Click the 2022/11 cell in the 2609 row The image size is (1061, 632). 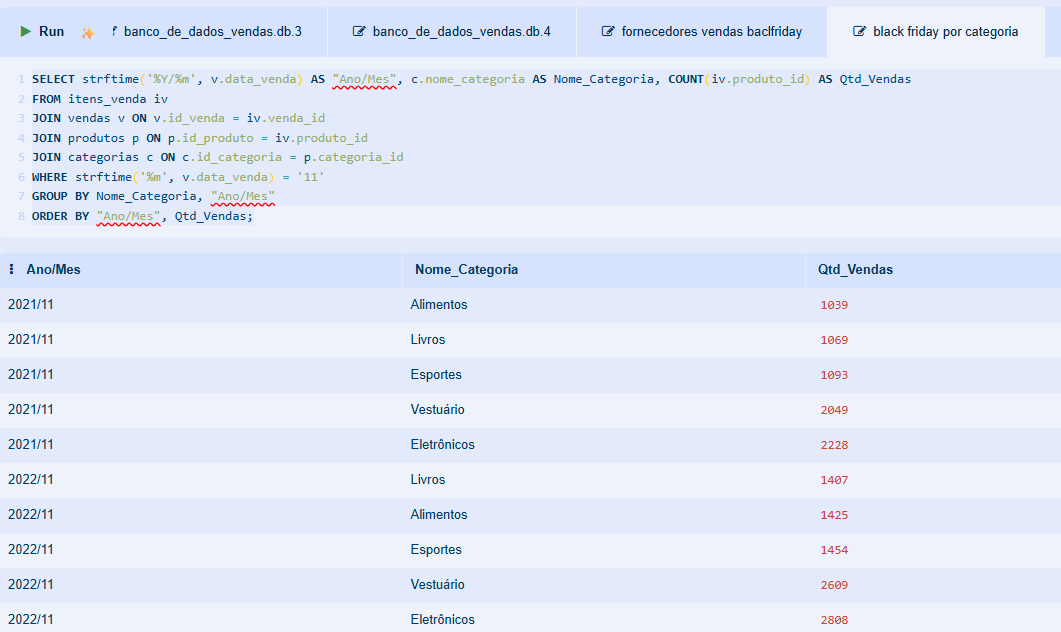30,585
